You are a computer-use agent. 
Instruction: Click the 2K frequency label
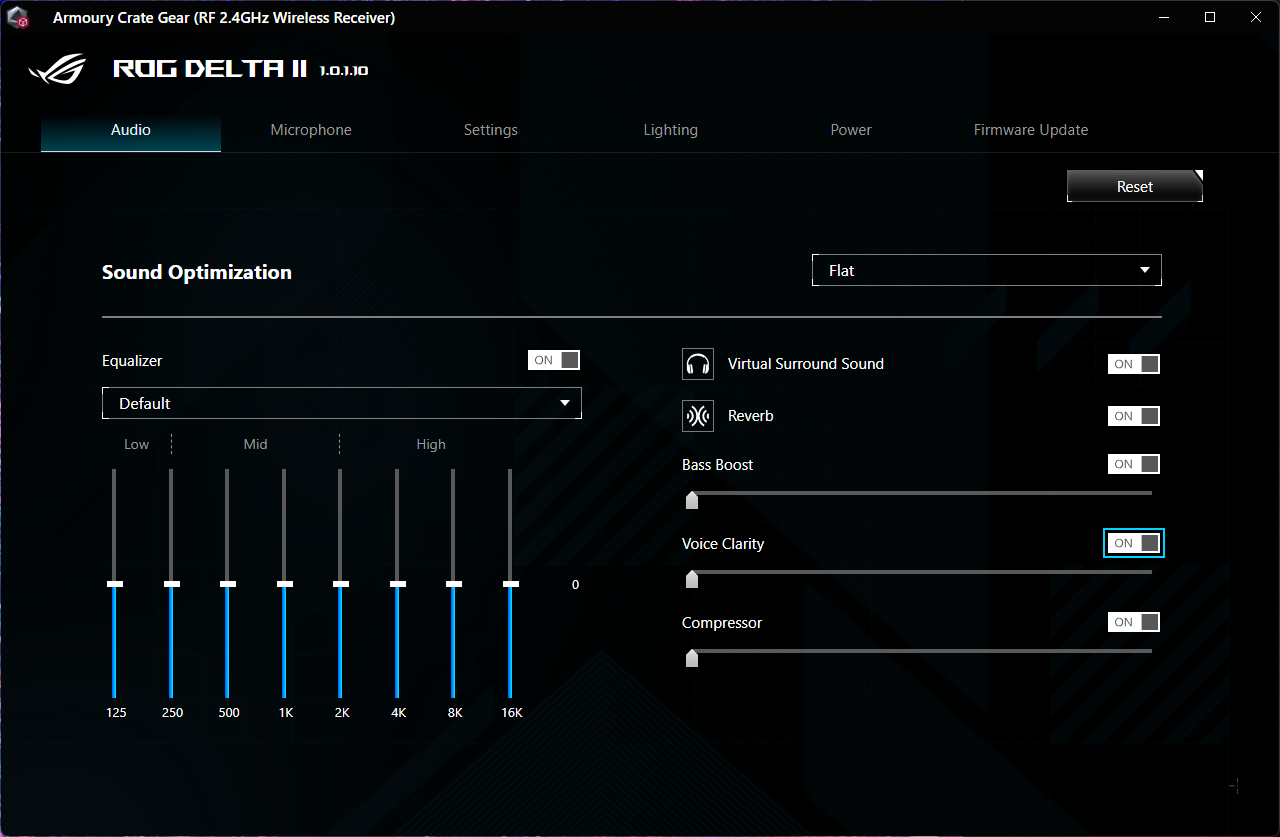point(342,713)
